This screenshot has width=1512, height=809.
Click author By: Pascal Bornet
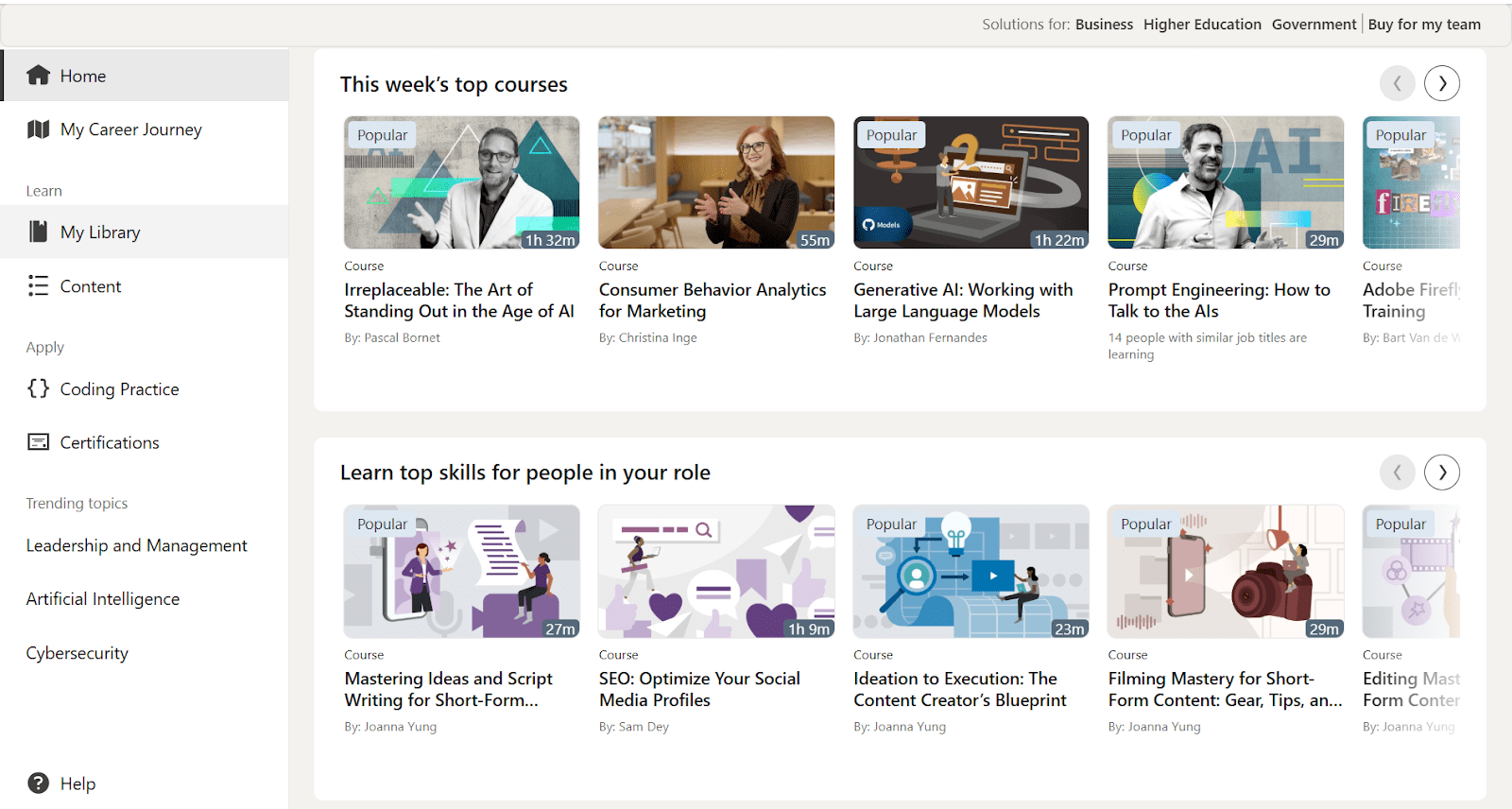(392, 337)
